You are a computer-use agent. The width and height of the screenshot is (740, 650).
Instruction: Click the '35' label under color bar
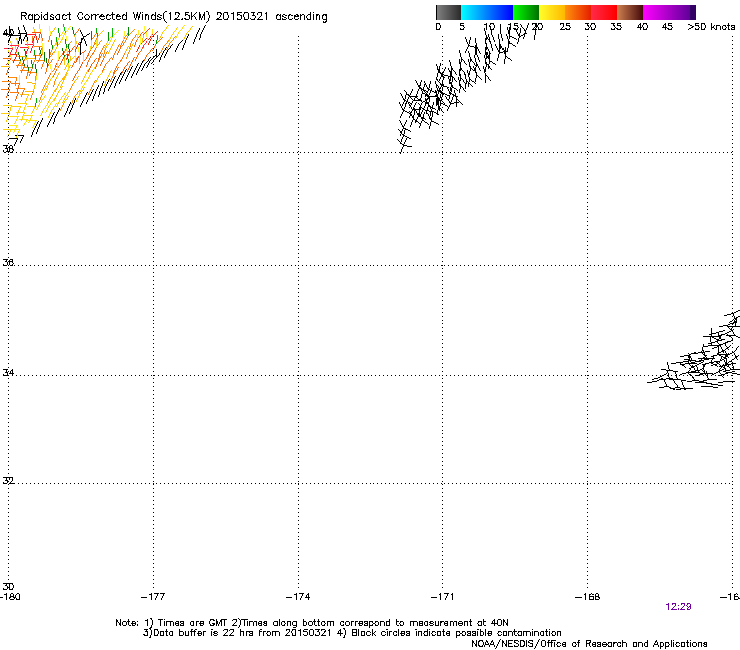[616, 27]
